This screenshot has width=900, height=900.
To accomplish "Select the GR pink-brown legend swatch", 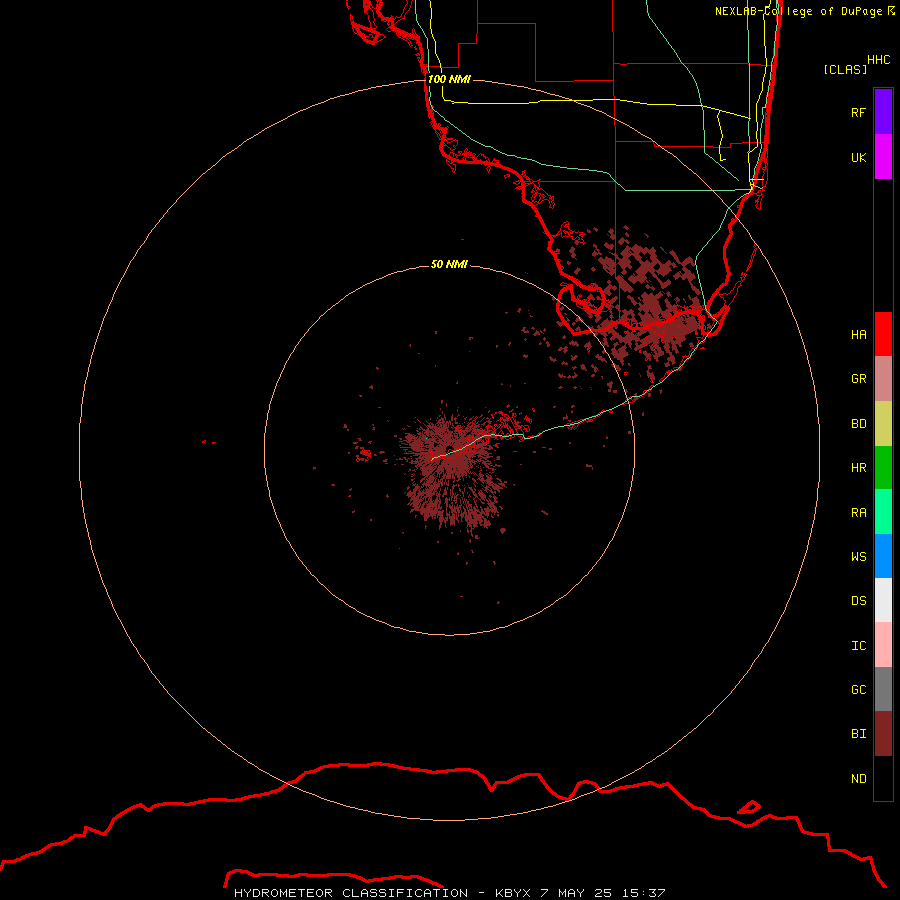I will [883, 379].
